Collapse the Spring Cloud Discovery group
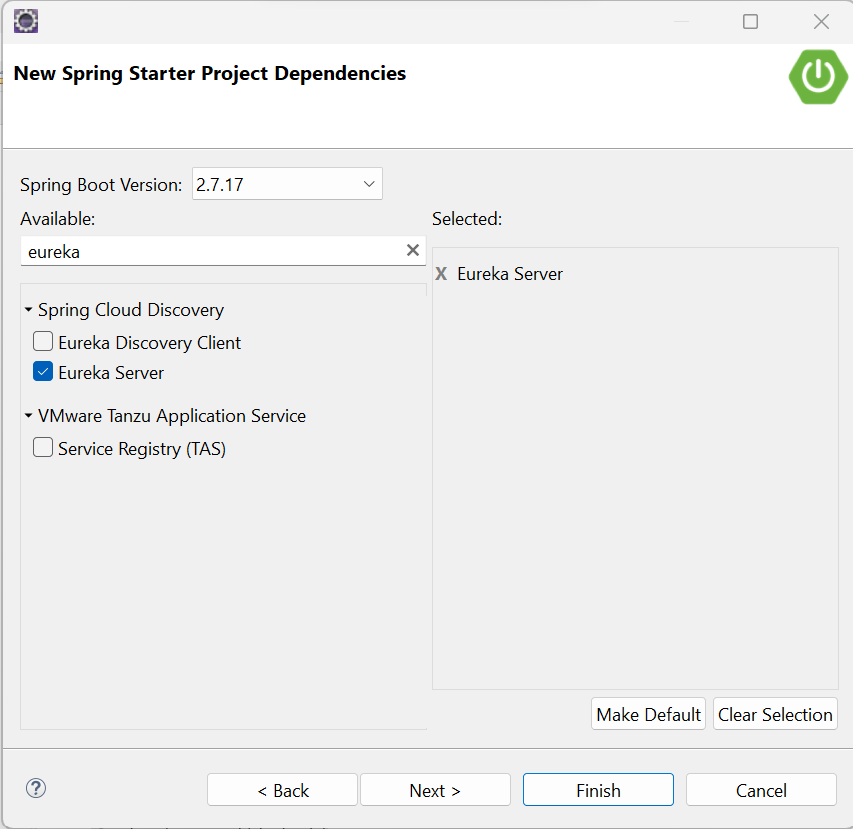 (x=28, y=309)
